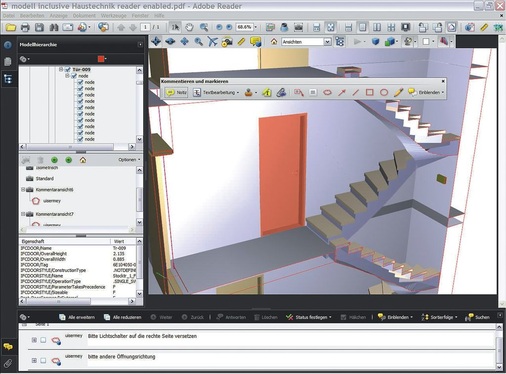
Task: Select the Pencil drawing tool
Action: [398, 92]
